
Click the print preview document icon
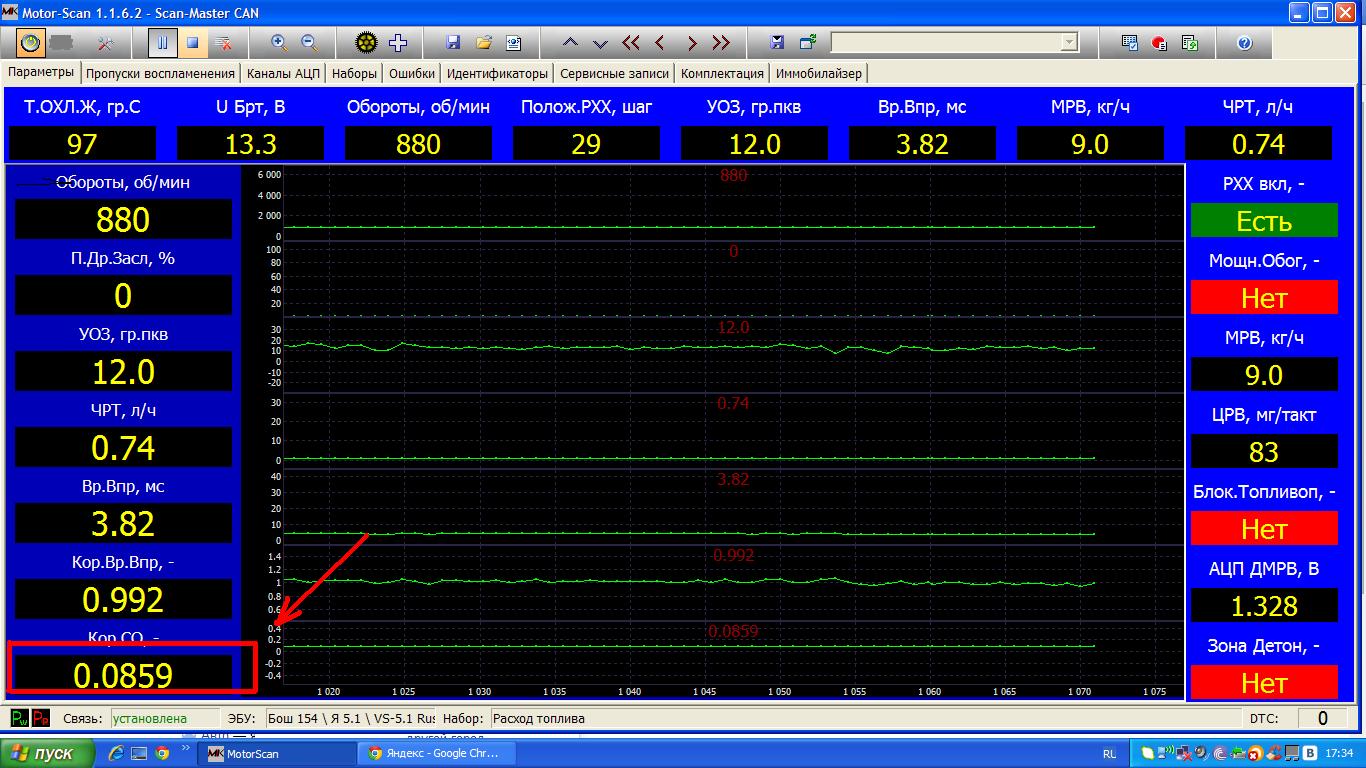[x=515, y=43]
